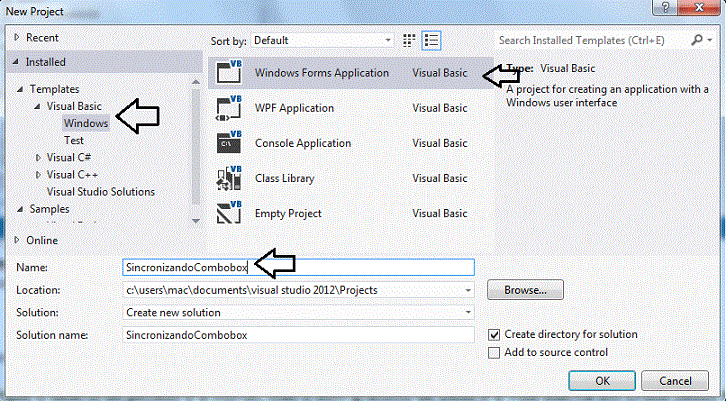
Task: Select 'Console Application' template name
Action: coord(303,143)
